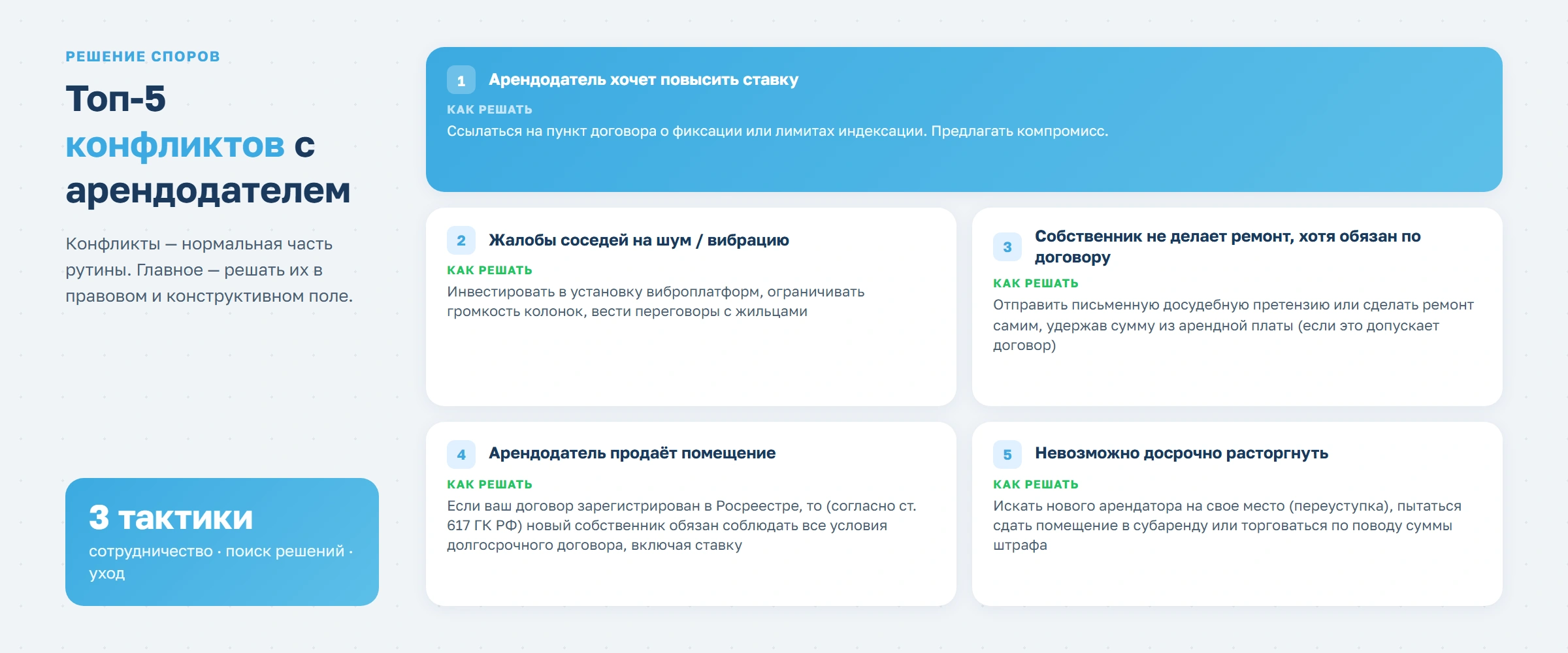Select the РЕШЕНИЕ СПОРОВ section label
The image size is (1568, 653).
[141, 57]
